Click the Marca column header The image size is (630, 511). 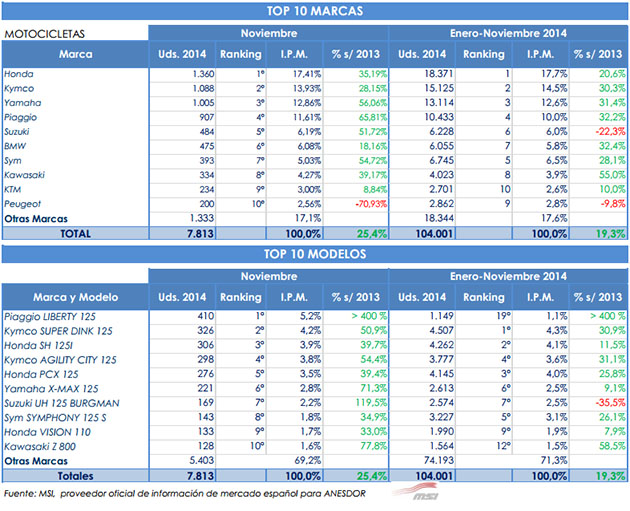[x=76, y=54]
